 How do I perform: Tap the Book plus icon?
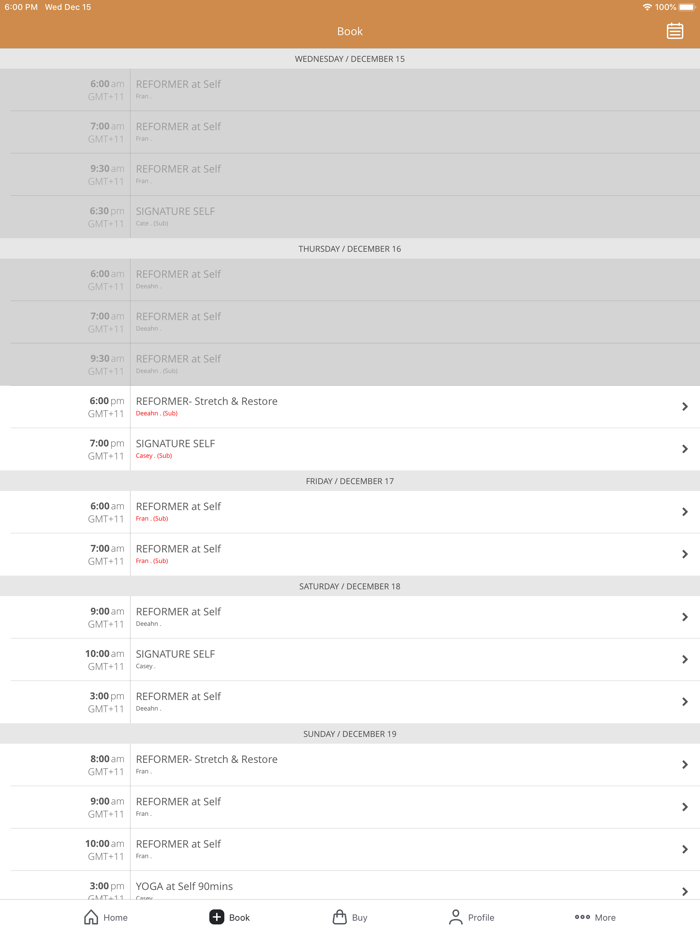tap(216, 917)
